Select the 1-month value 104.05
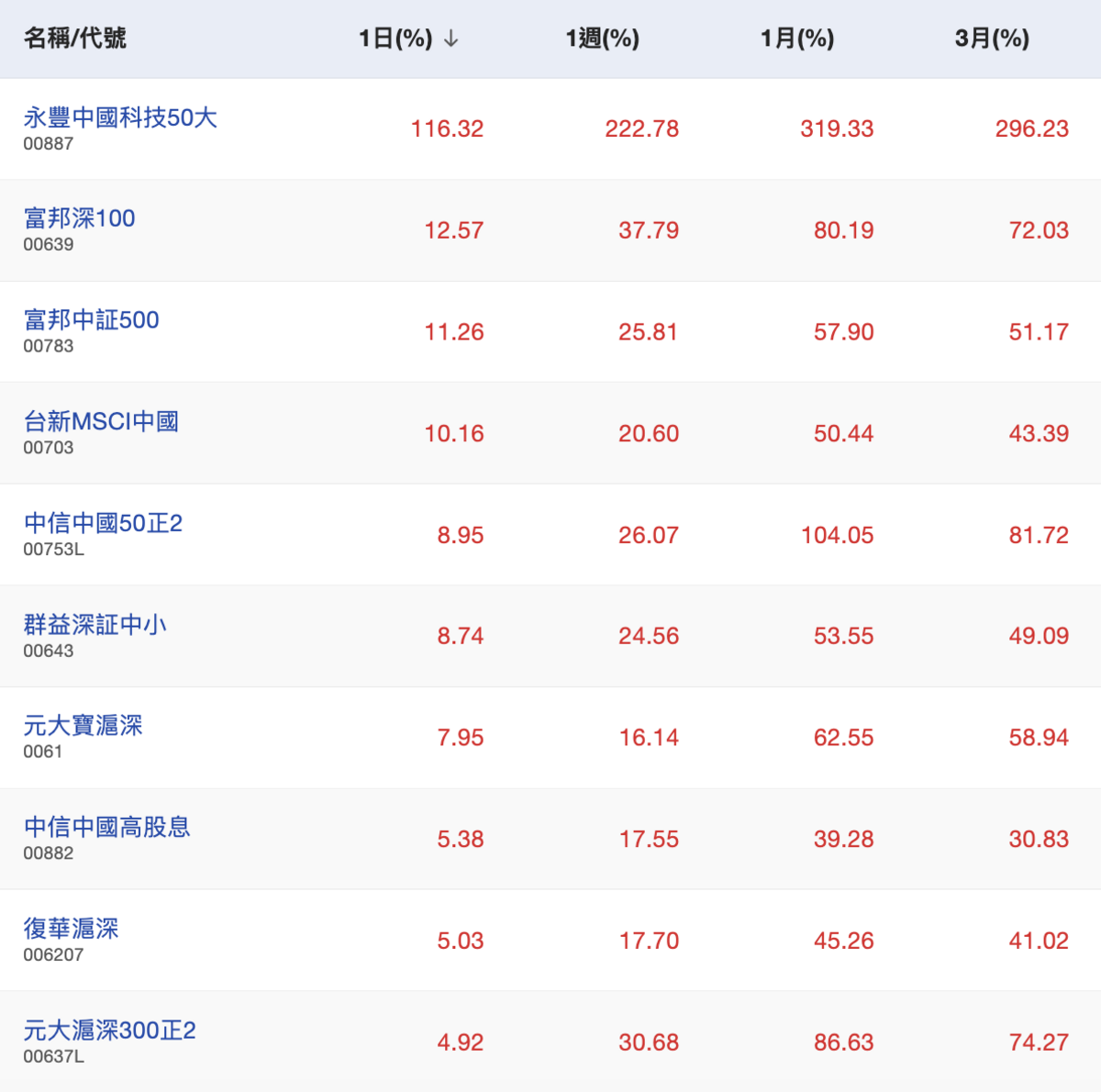This screenshot has height=1092, width=1101. click(838, 535)
